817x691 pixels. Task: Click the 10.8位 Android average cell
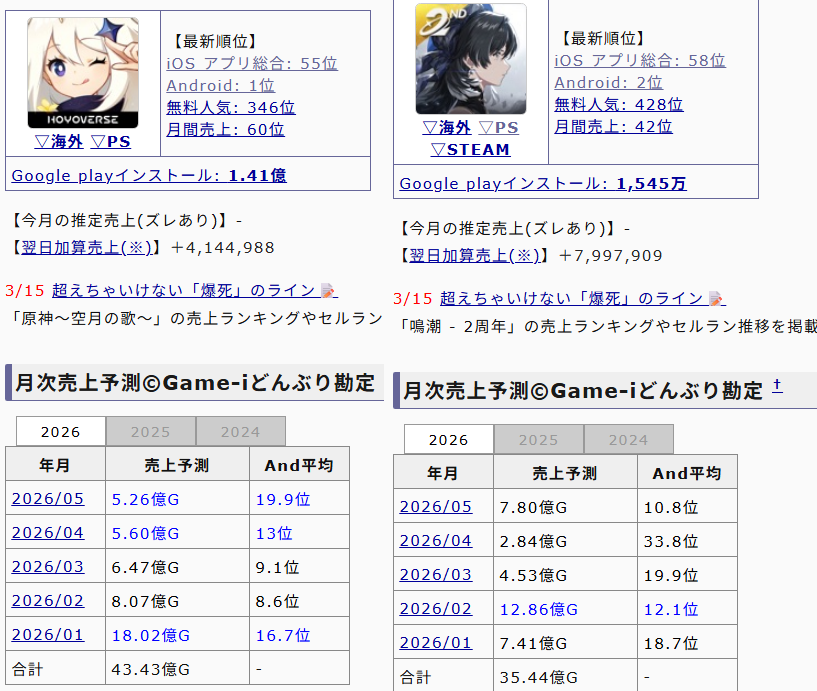pos(687,507)
